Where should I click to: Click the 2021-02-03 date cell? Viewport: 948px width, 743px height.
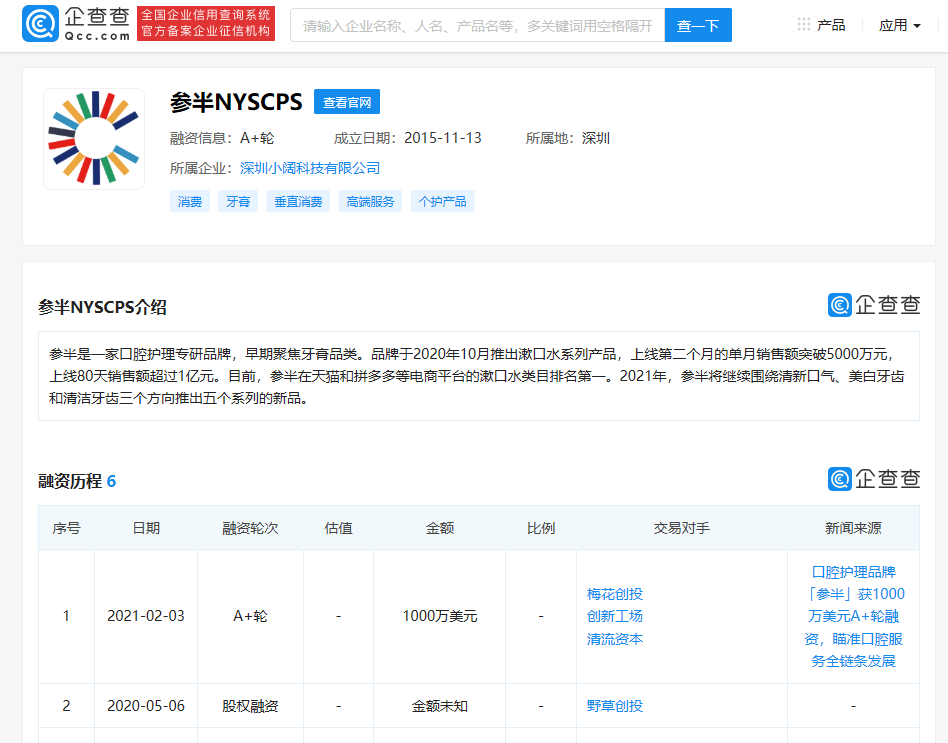click(x=146, y=616)
